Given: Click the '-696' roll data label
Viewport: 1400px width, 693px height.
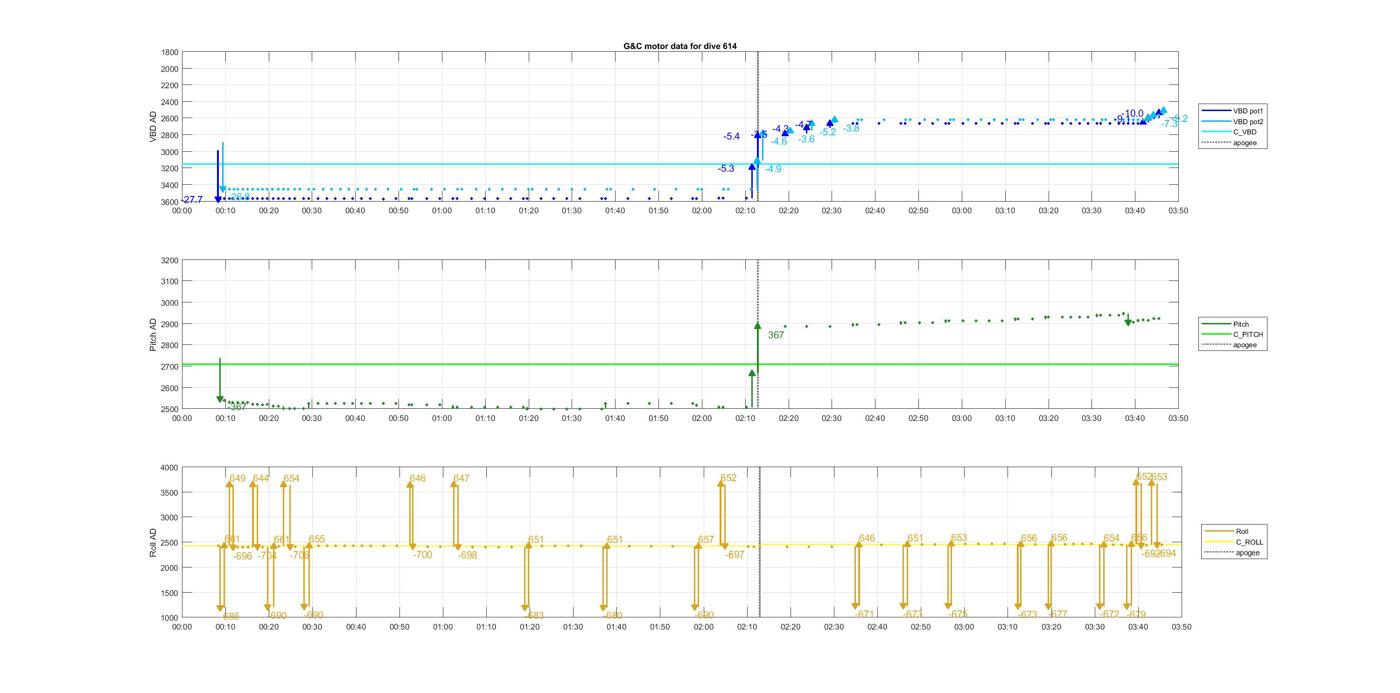Looking at the screenshot, I should click(242, 556).
